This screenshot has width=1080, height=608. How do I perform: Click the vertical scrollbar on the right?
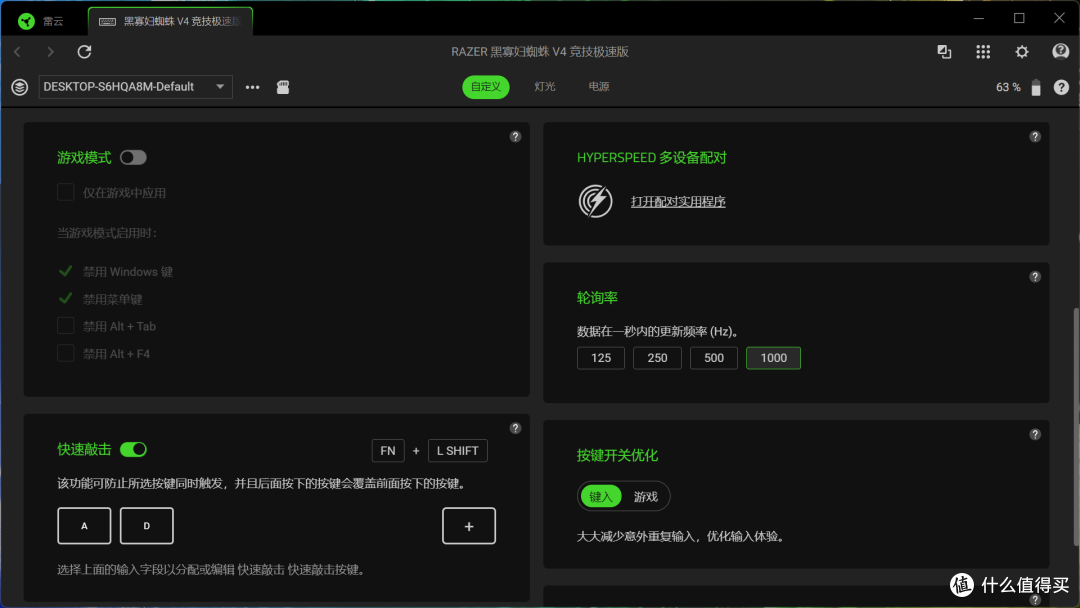[x=1076, y=427]
